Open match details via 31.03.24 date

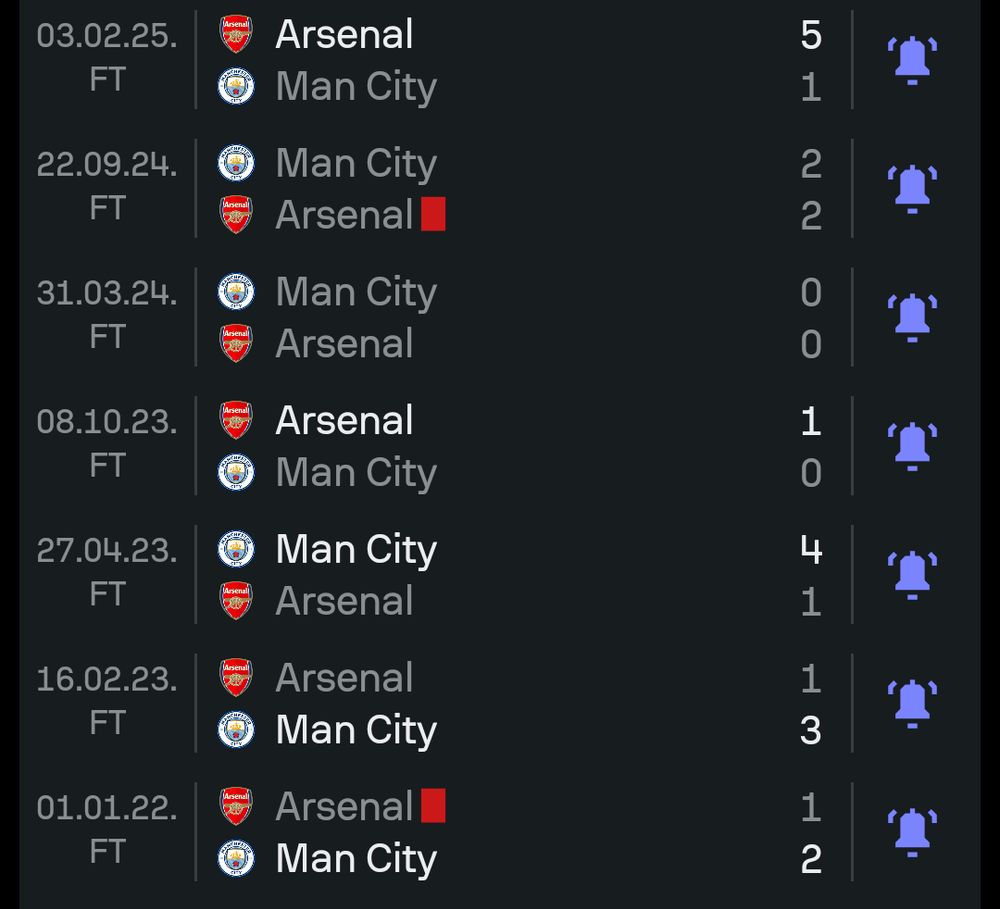click(x=107, y=293)
